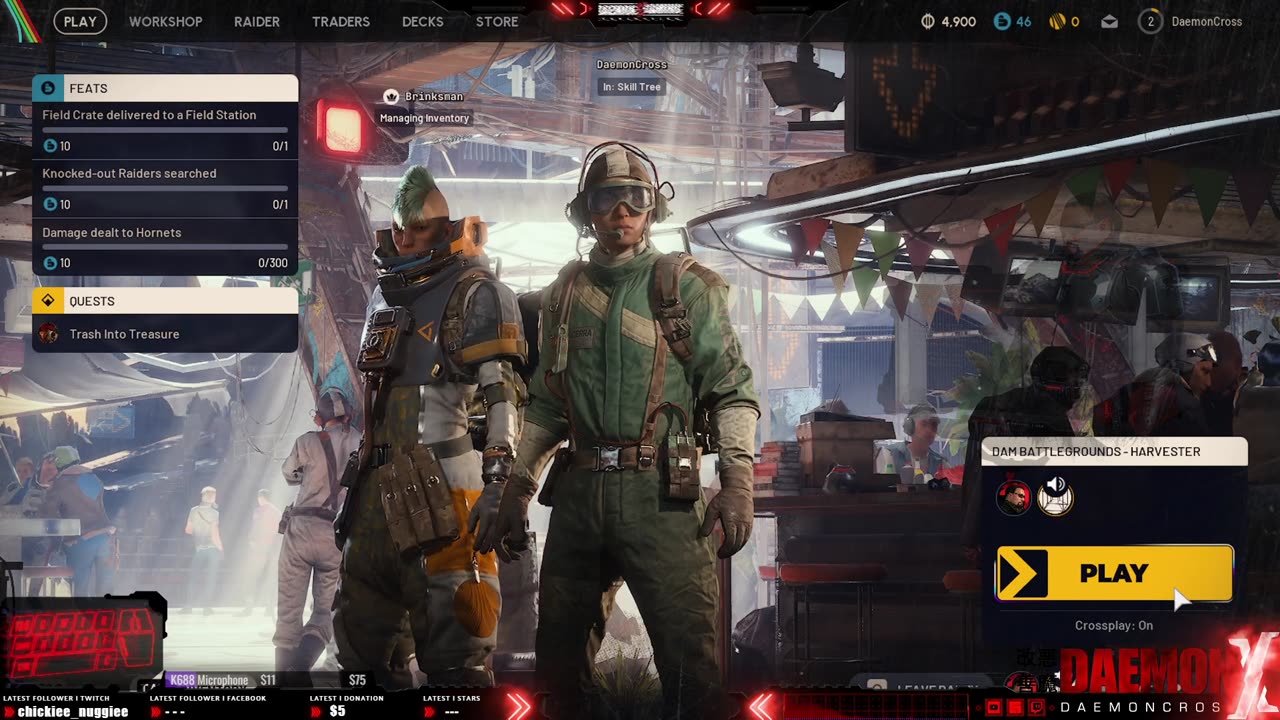Expand the FEATS panel header
1280x720 pixels.
(165, 88)
